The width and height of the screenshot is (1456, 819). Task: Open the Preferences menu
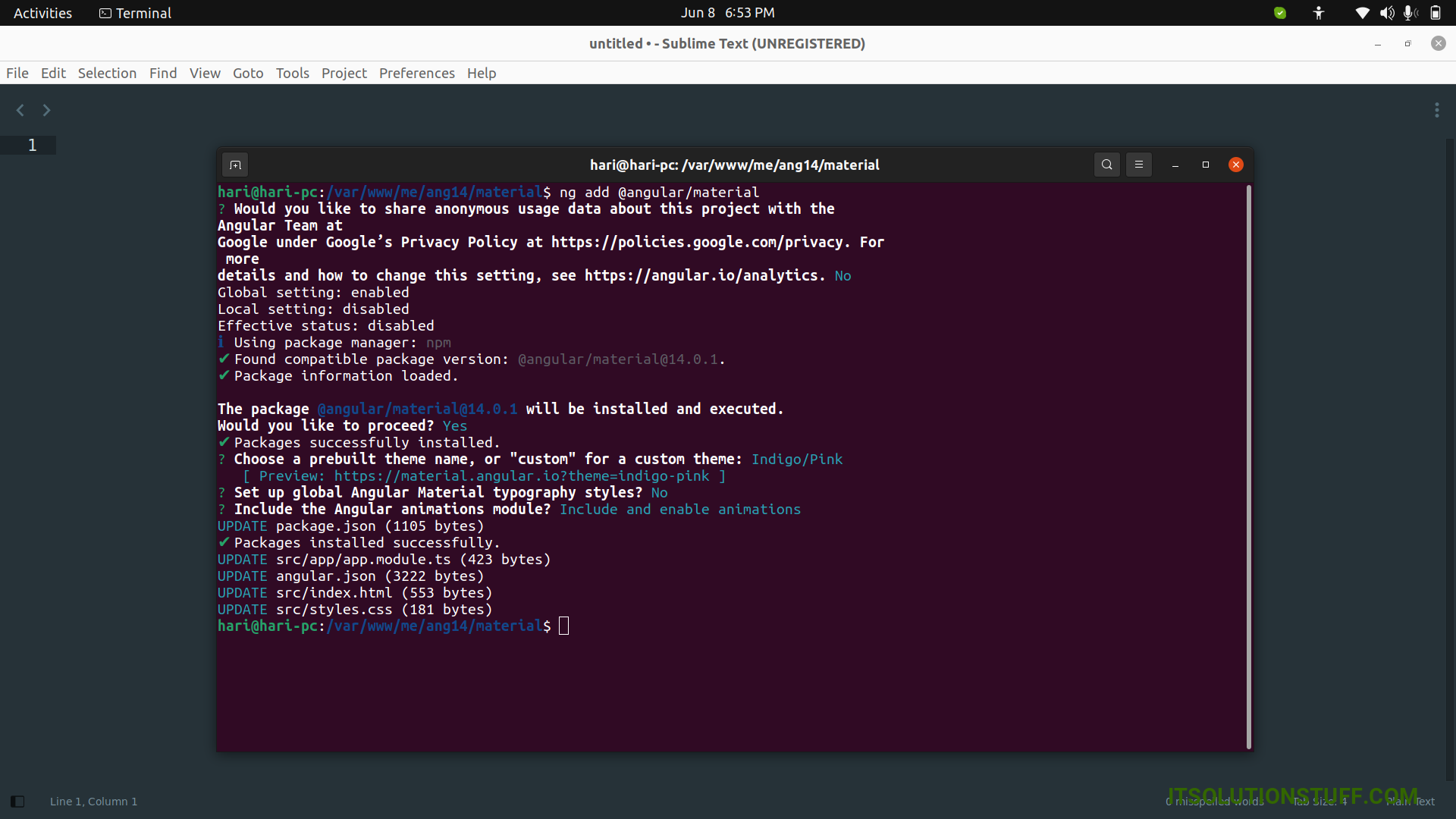(x=416, y=73)
